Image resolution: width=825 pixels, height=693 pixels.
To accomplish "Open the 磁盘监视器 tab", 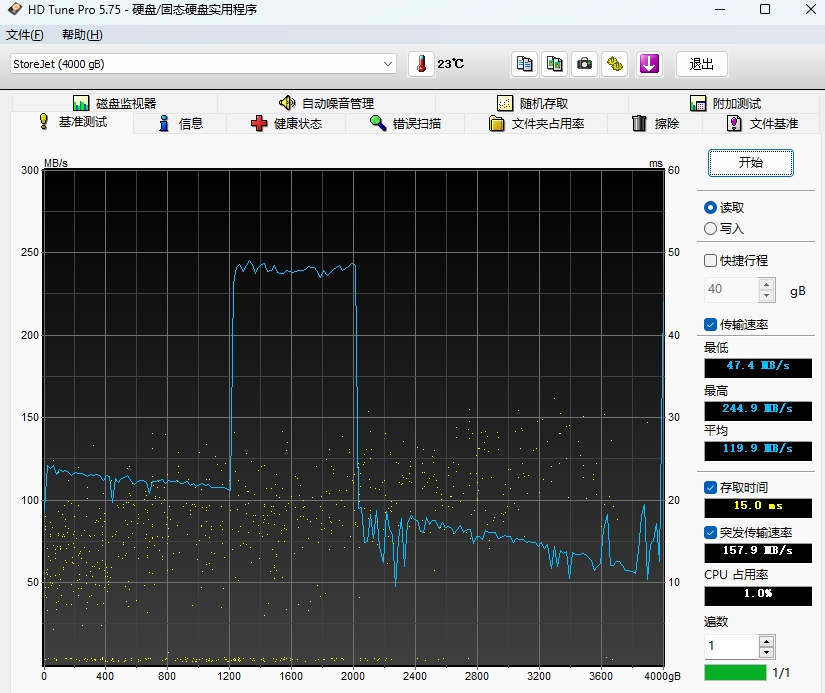I will (115, 103).
